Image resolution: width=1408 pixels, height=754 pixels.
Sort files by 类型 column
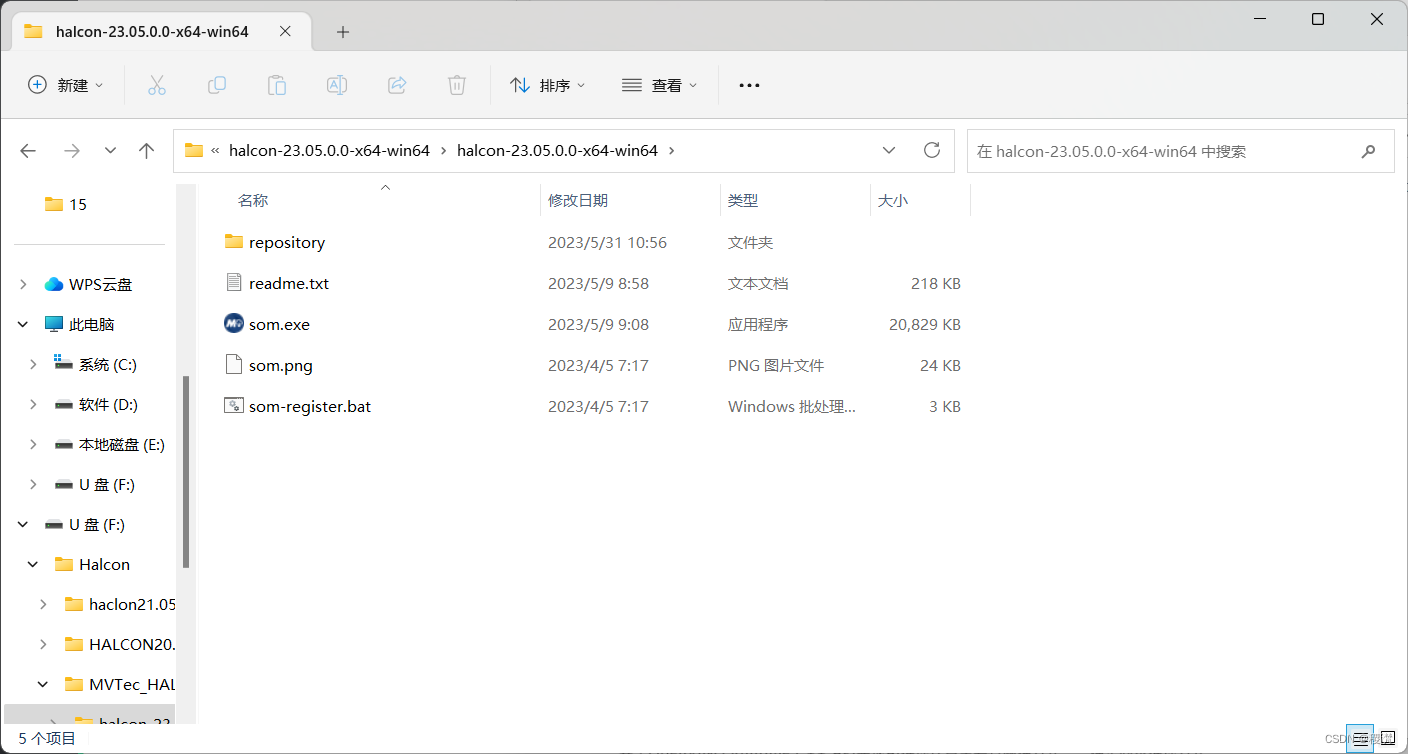tap(743, 200)
